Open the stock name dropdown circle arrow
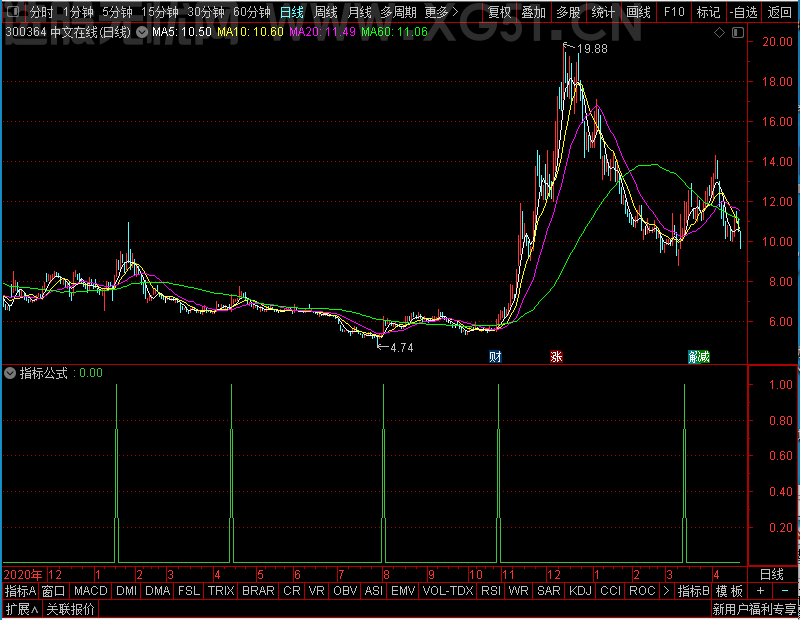This screenshot has height=620, width=800. (x=142, y=32)
